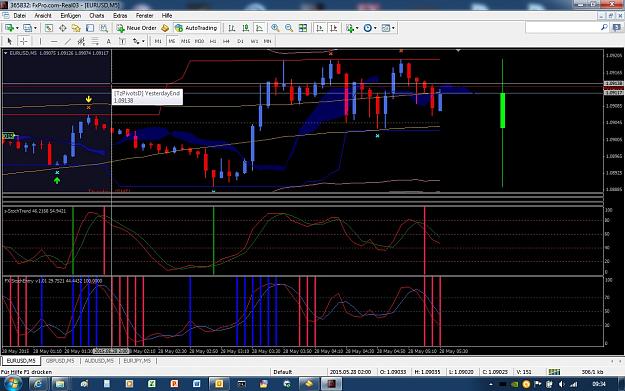The height and width of the screenshot is (391, 625).
Task: Click the Profiles icon
Action: click(27, 28)
